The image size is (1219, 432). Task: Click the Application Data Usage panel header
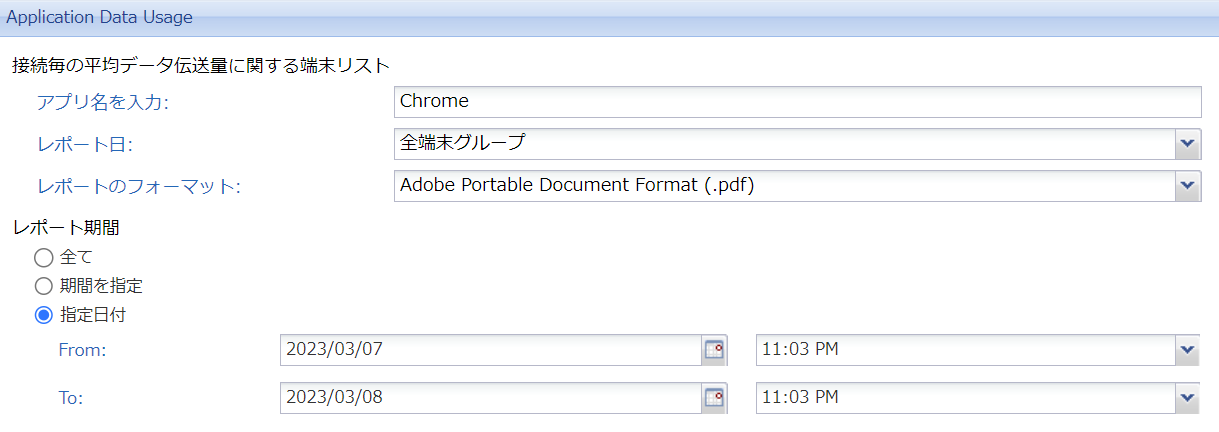(x=100, y=17)
